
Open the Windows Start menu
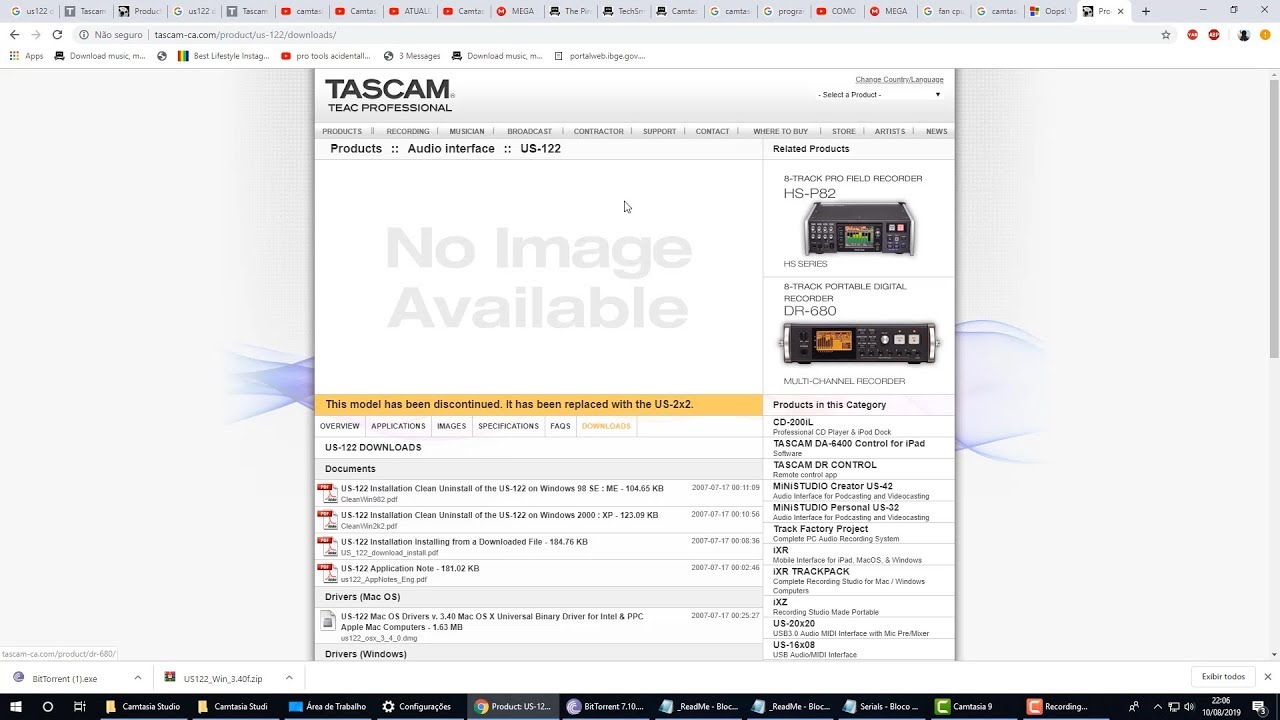16,706
